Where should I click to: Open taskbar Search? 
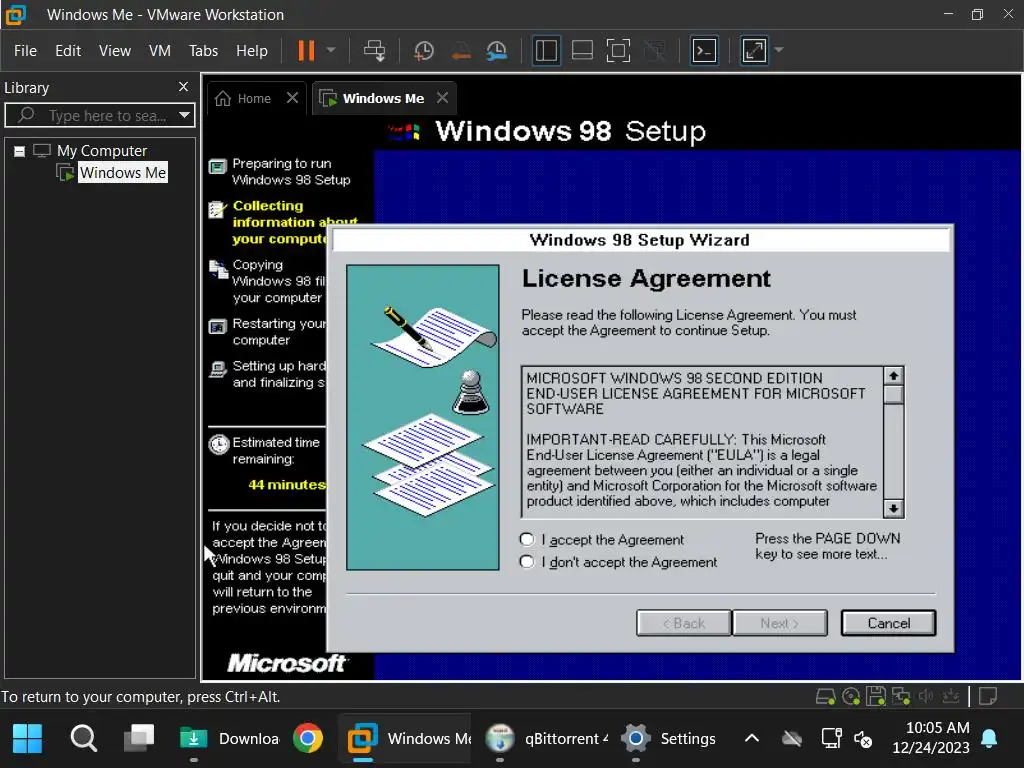[x=84, y=739]
